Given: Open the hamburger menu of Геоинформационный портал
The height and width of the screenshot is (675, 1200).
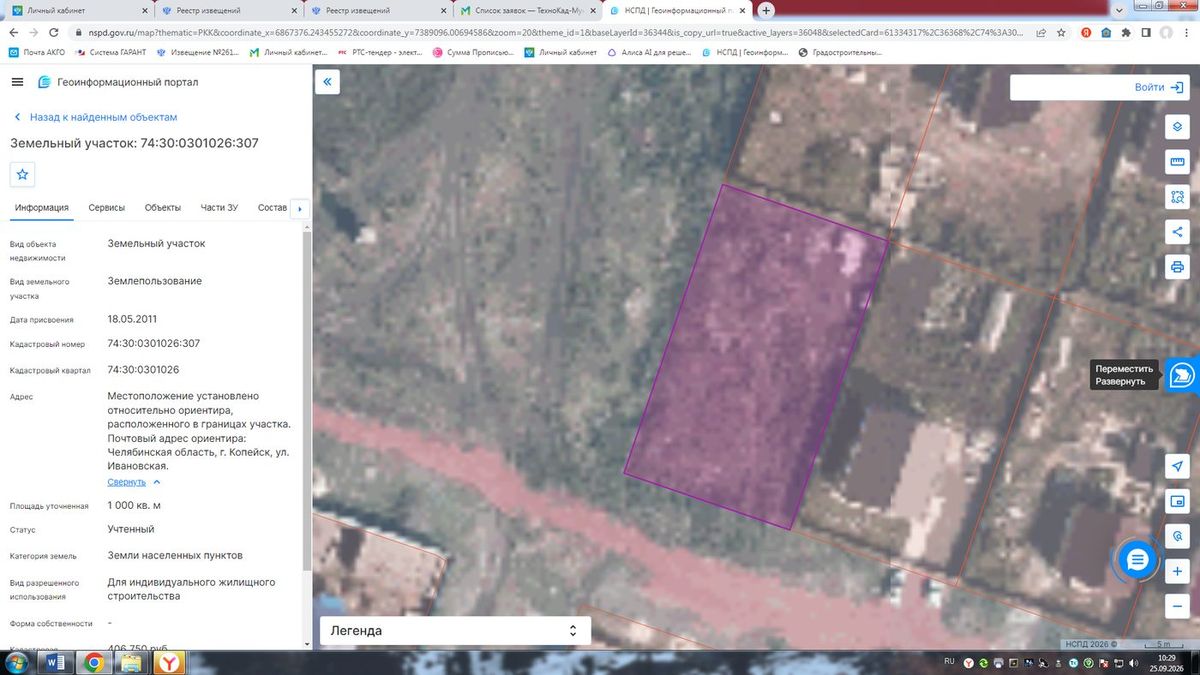Looking at the screenshot, I should (18, 82).
